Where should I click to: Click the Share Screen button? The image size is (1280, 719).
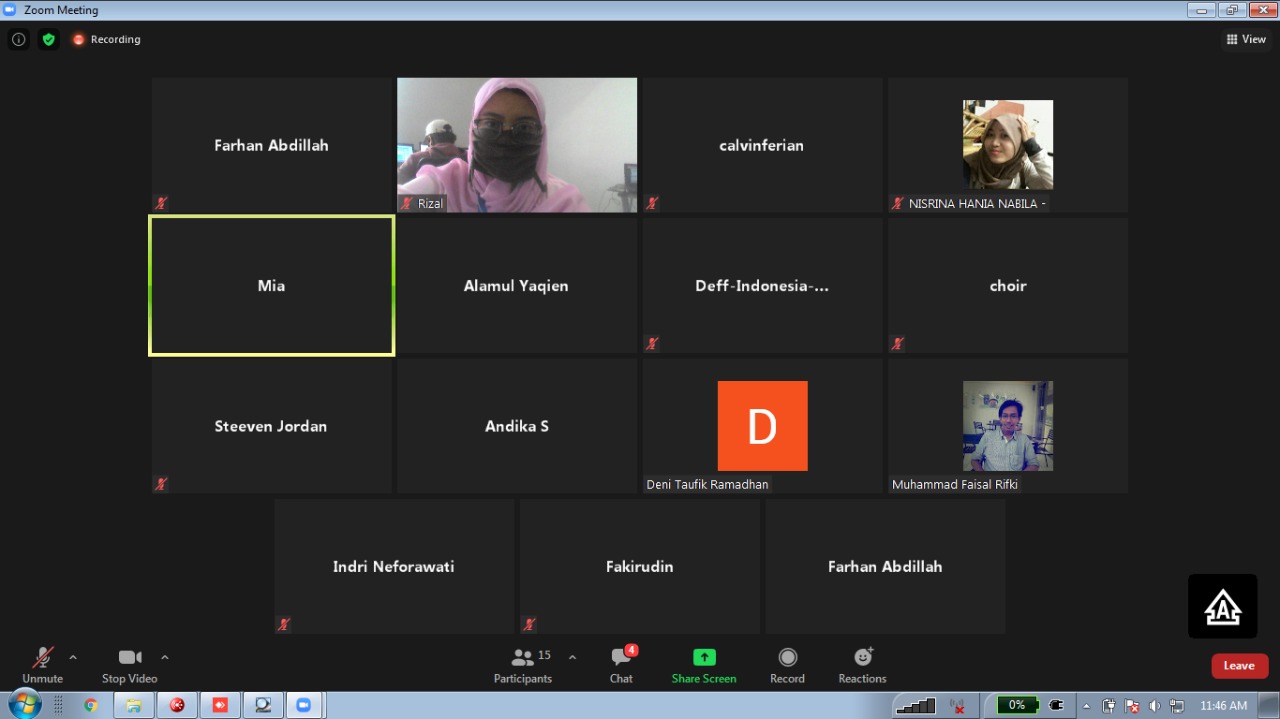(x=704, y=664)
